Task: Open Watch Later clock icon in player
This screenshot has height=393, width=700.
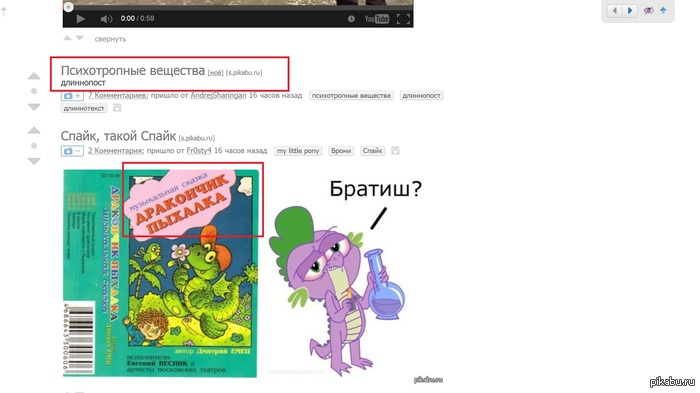Action: click(x=351, y=19)
